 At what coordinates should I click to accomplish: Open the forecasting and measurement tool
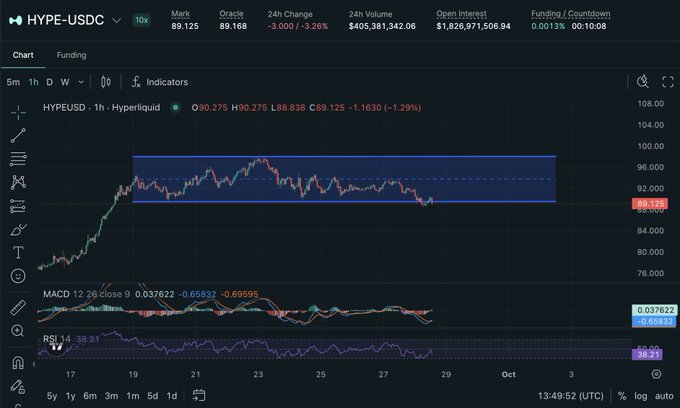[x=18, y=206]
